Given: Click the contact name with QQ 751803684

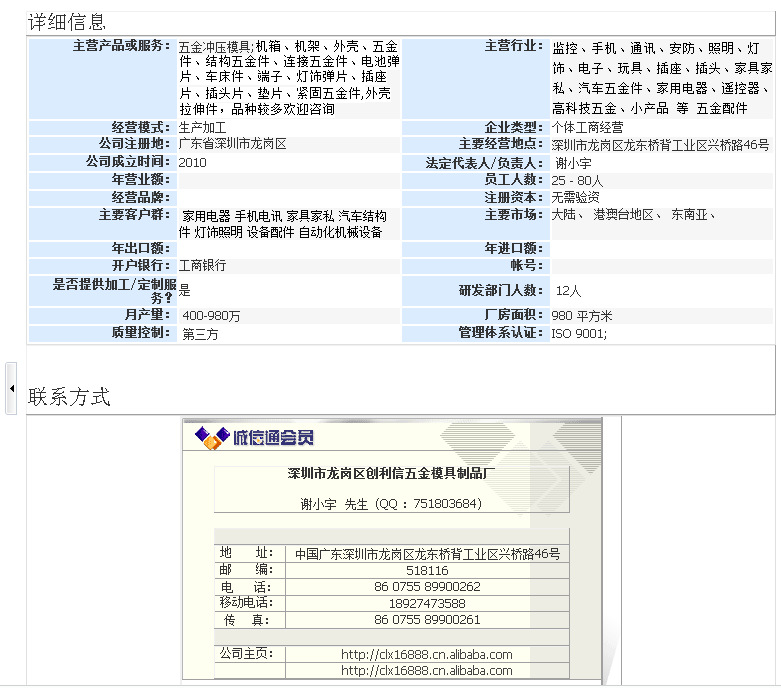Looking at the screenshot, I should [x=392, y=504].
